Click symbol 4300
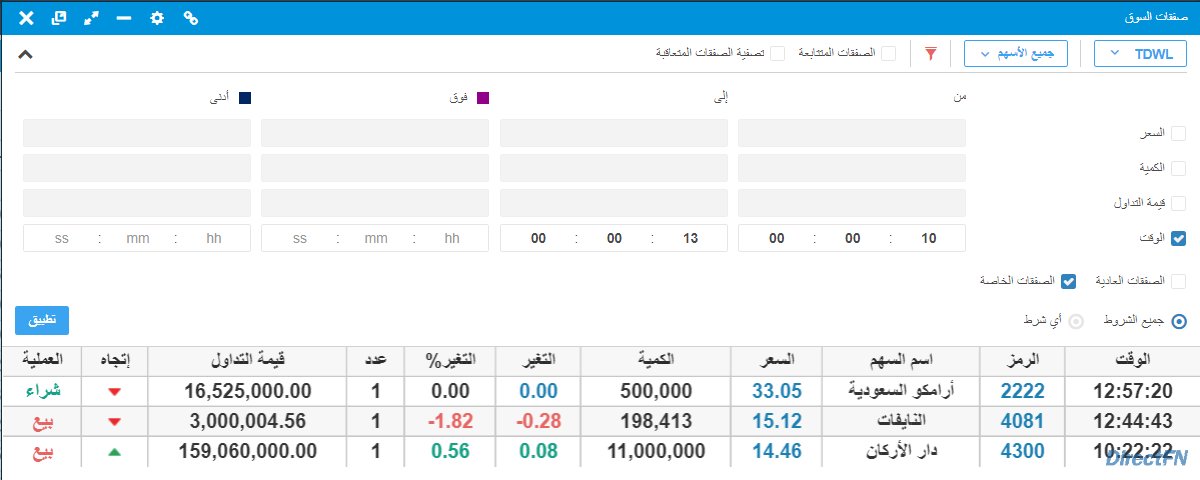Image resolution: width=1200 pixels, height=480 pixels. coord(1023,451)
